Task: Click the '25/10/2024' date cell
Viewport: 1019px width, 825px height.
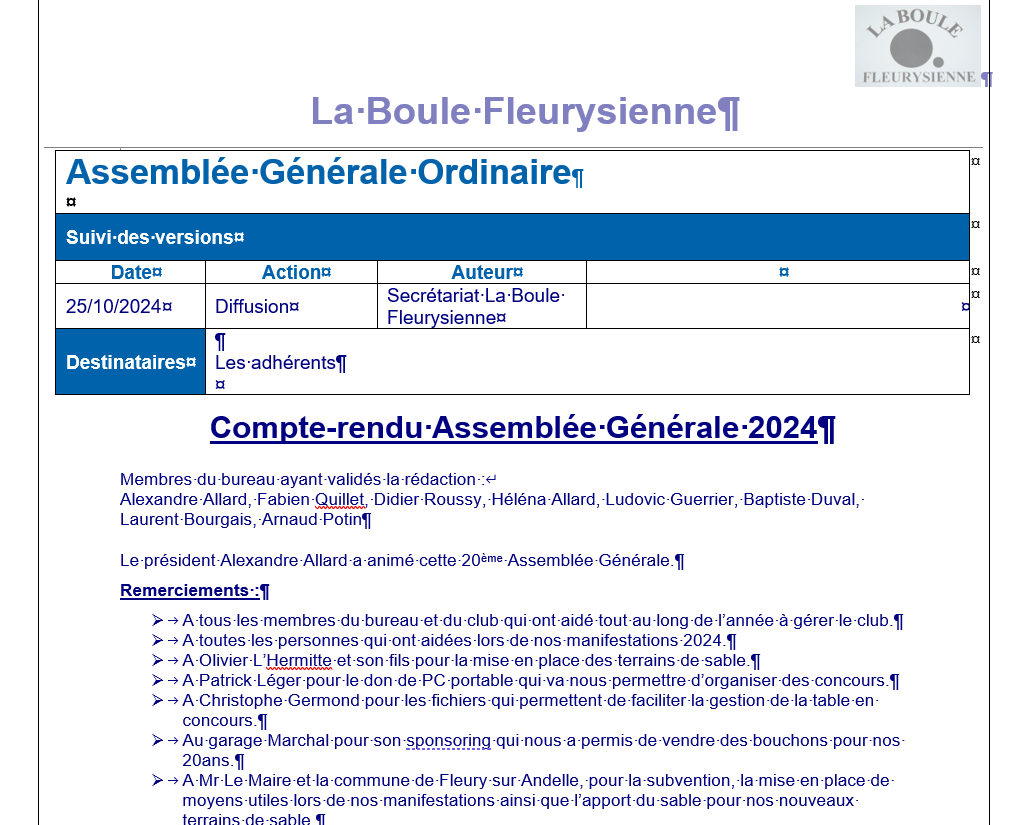Action: (x=114, y=307)
